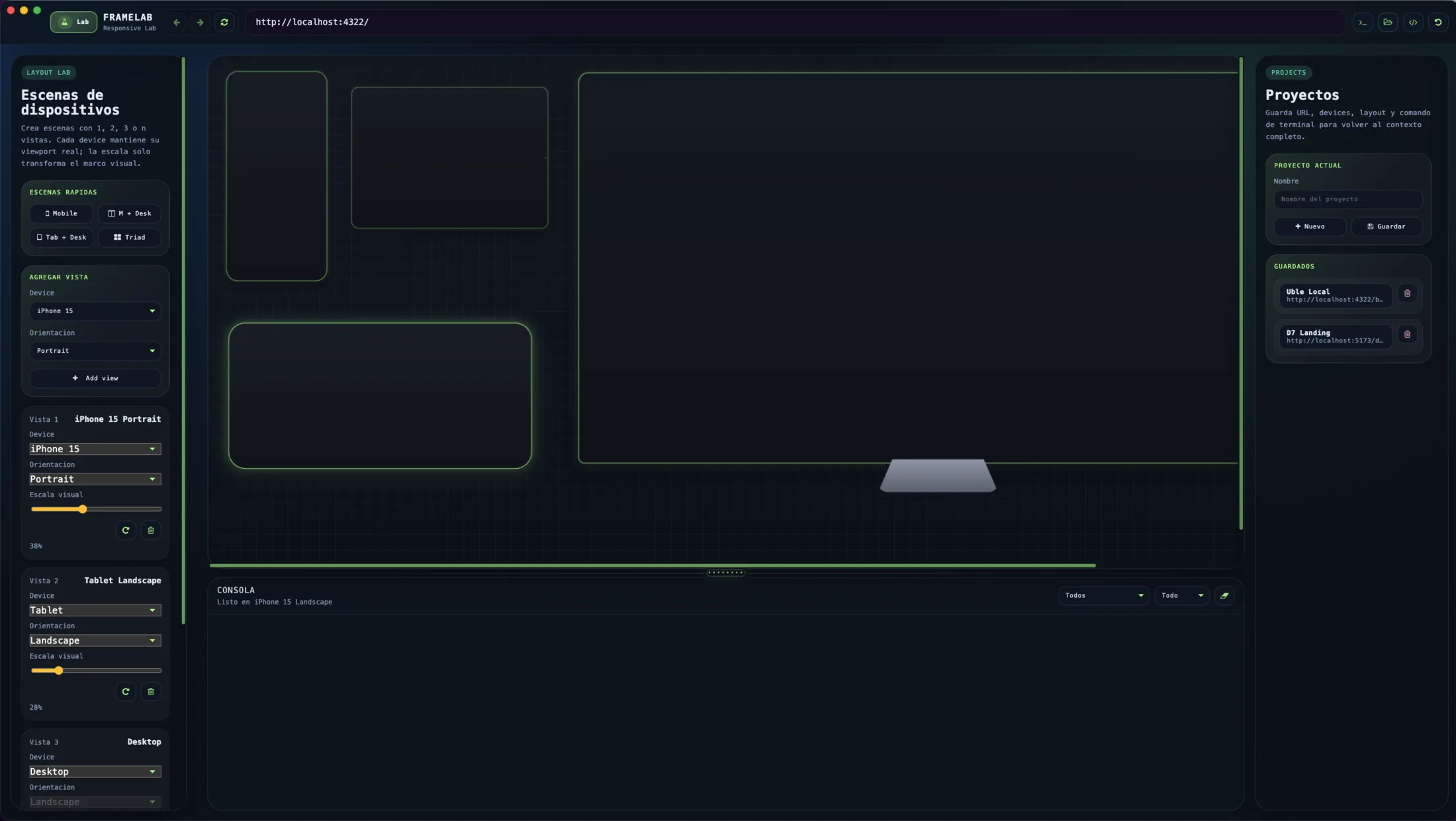Click the forward navigation arrow icon
Screen dimensions: 1456x821
coord(200,23)
